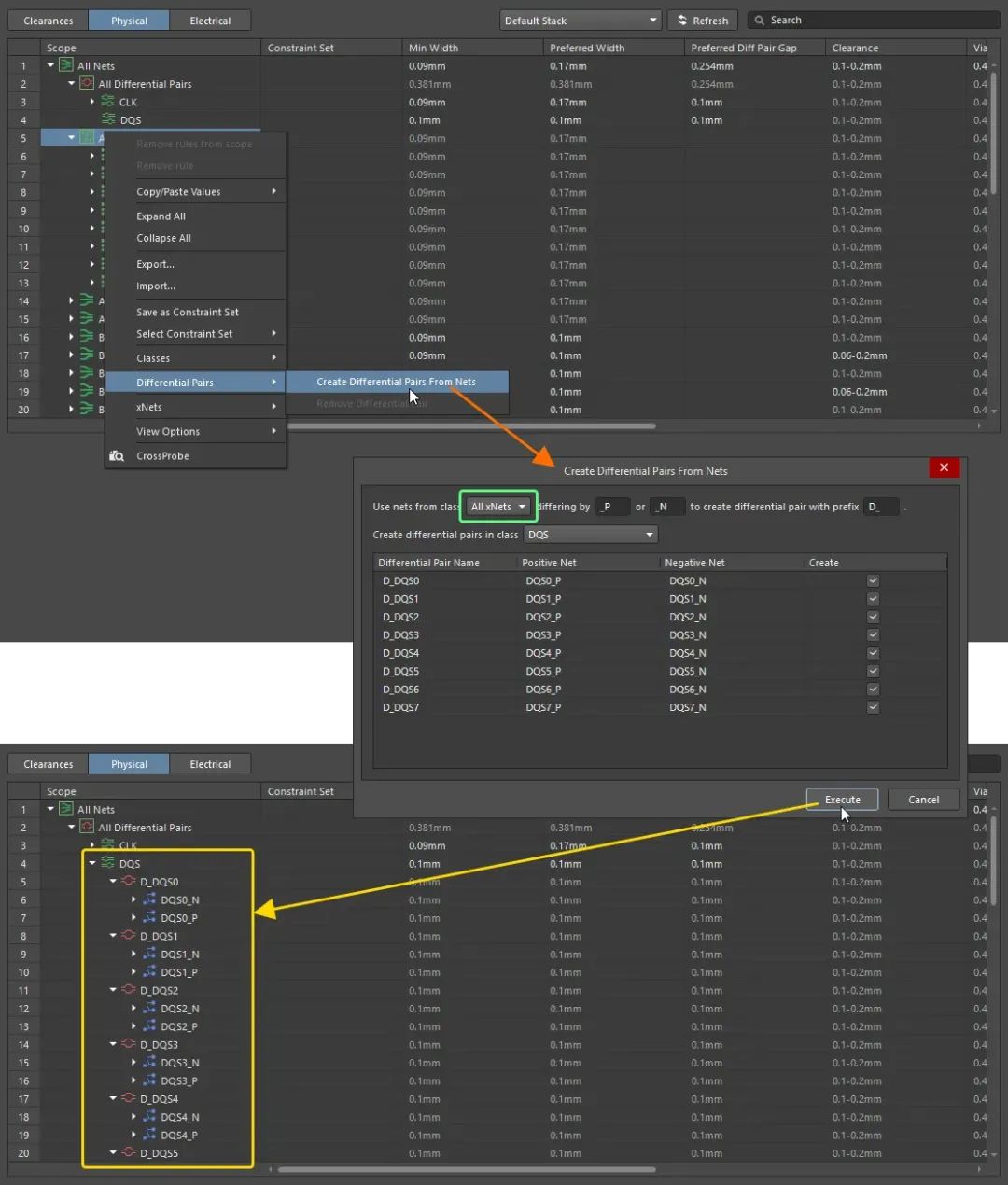Image resolution: width=1008 pixels, height=1185 pixels.
Task: Click the DQS0_P net icon
Action: point(149,917)
